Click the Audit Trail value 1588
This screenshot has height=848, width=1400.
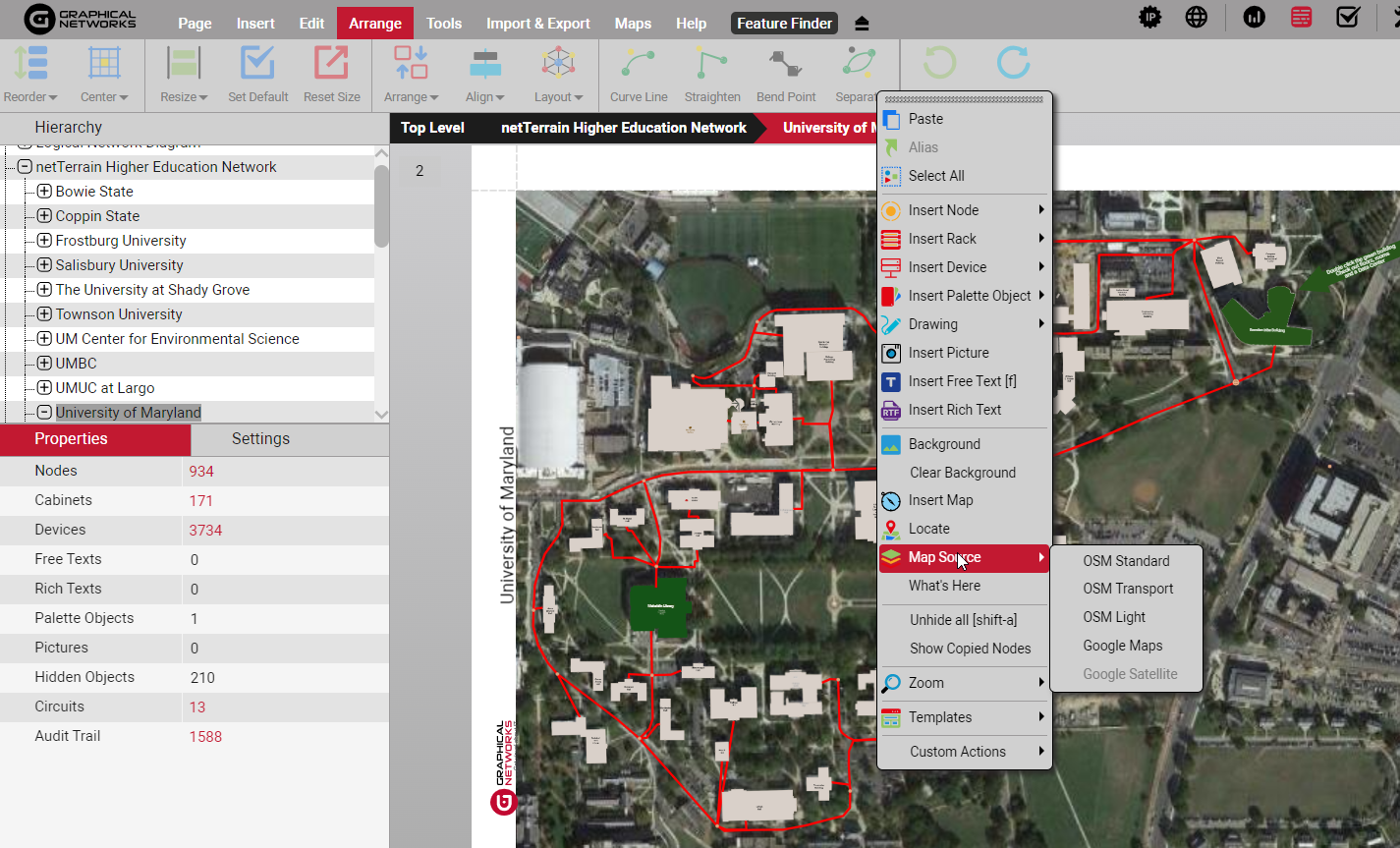205,737
